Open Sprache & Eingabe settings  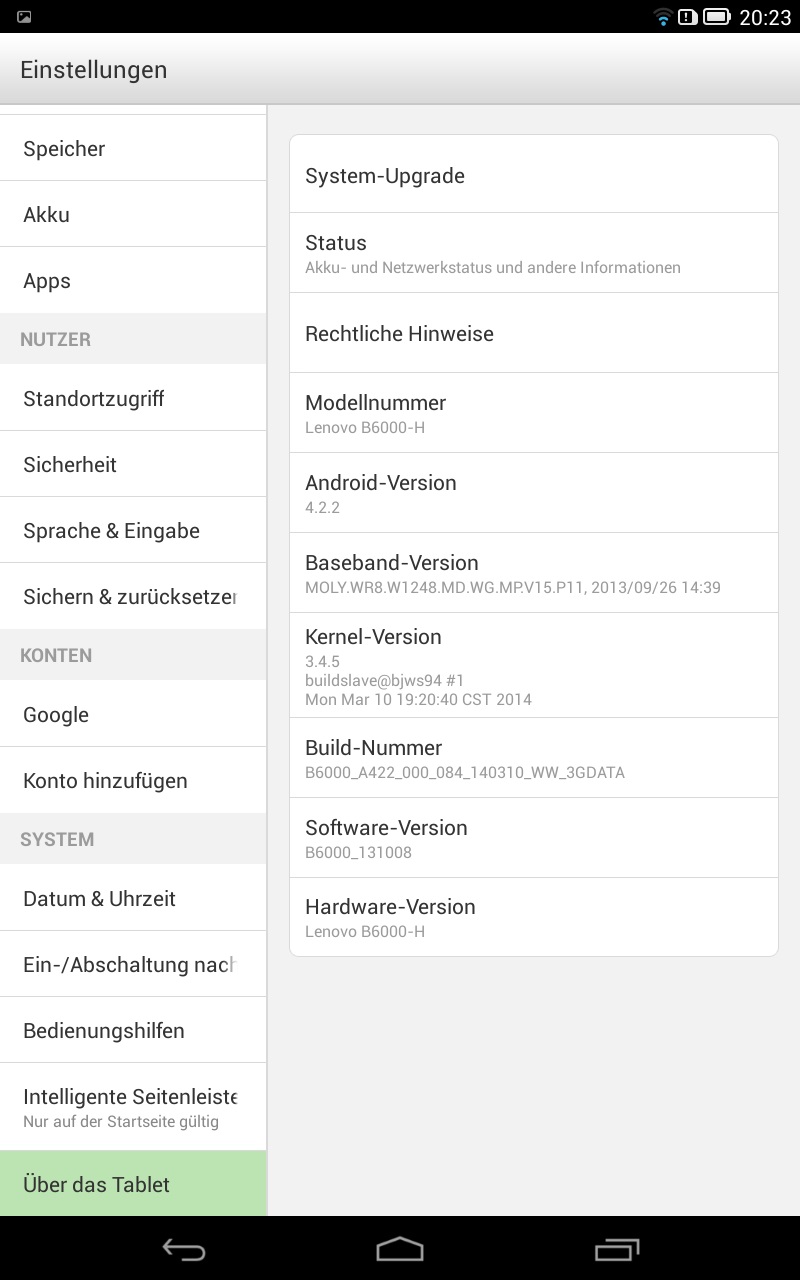point(133,530)
